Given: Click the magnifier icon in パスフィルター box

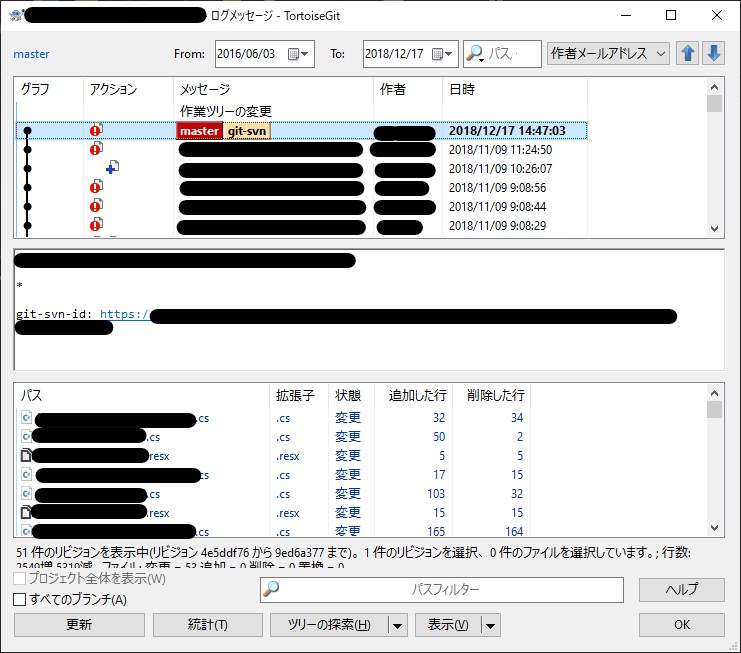Looking at the screenshot, I should [271, 589].
